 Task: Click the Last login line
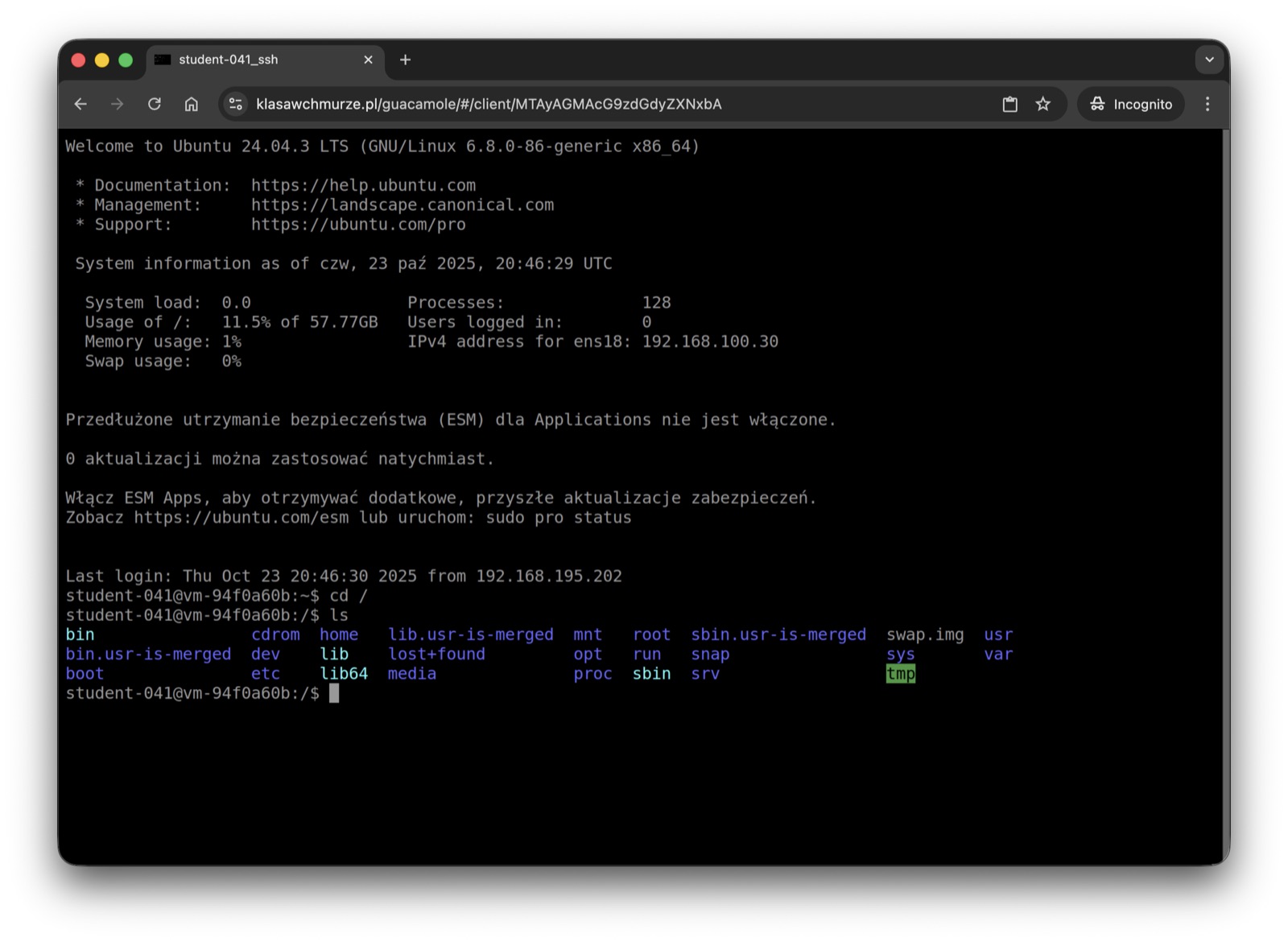(344, 576)
